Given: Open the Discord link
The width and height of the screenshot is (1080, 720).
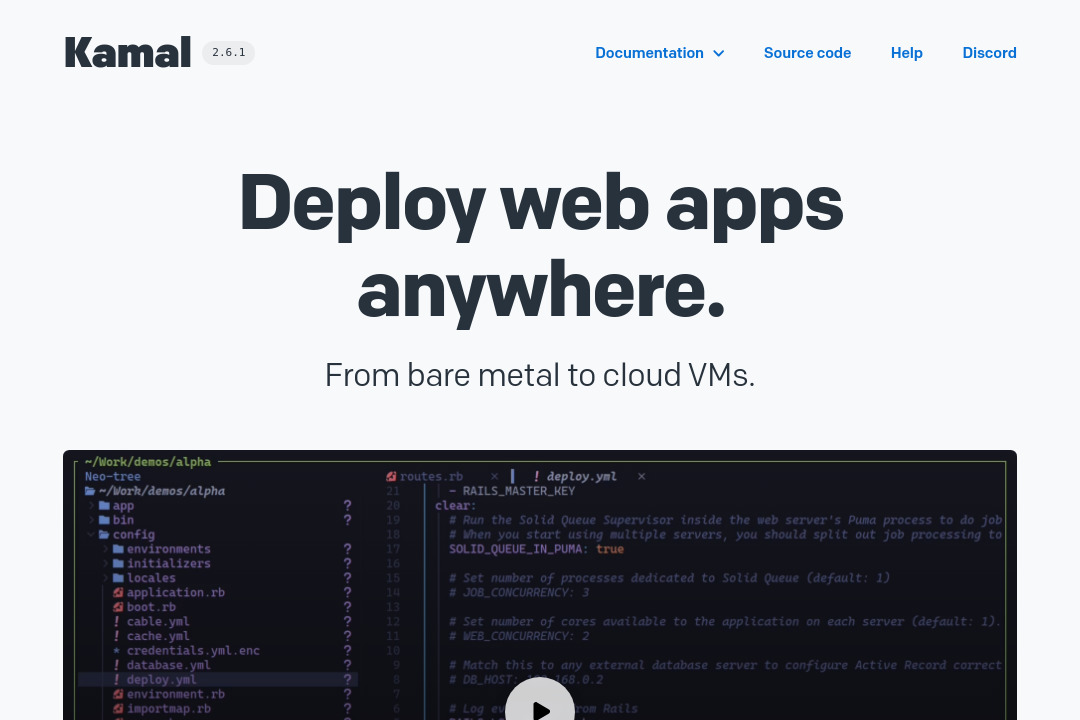Looking at the screenshot, I should [989, 53].
